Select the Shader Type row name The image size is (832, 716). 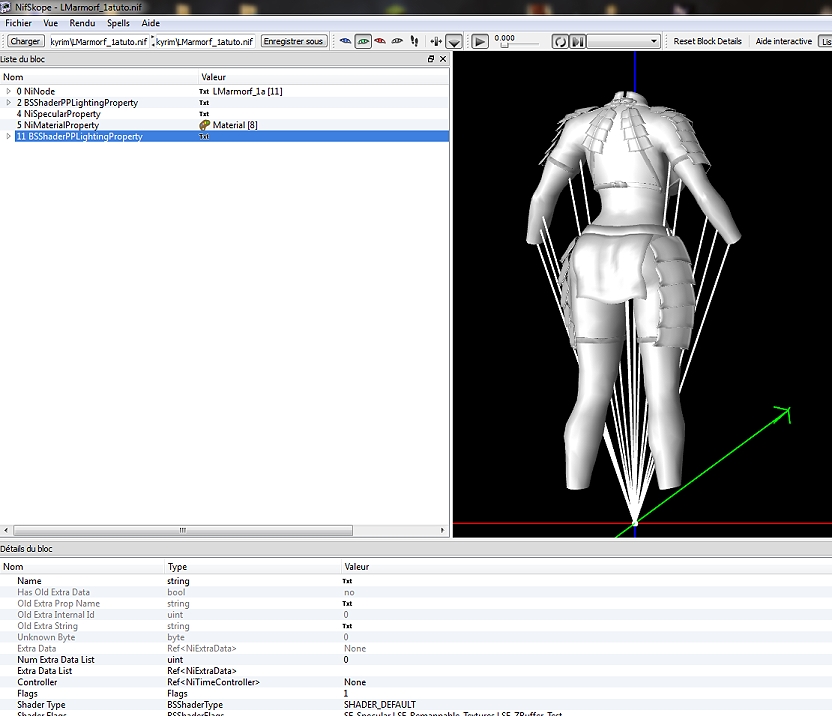point(41,705)
